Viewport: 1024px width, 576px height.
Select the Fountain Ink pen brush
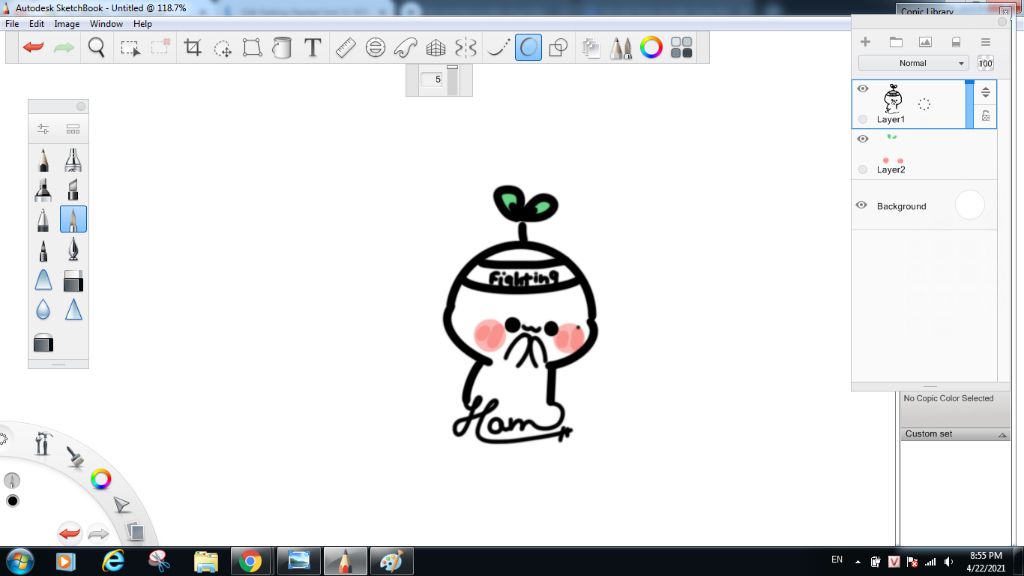click(x=73, y=249)
